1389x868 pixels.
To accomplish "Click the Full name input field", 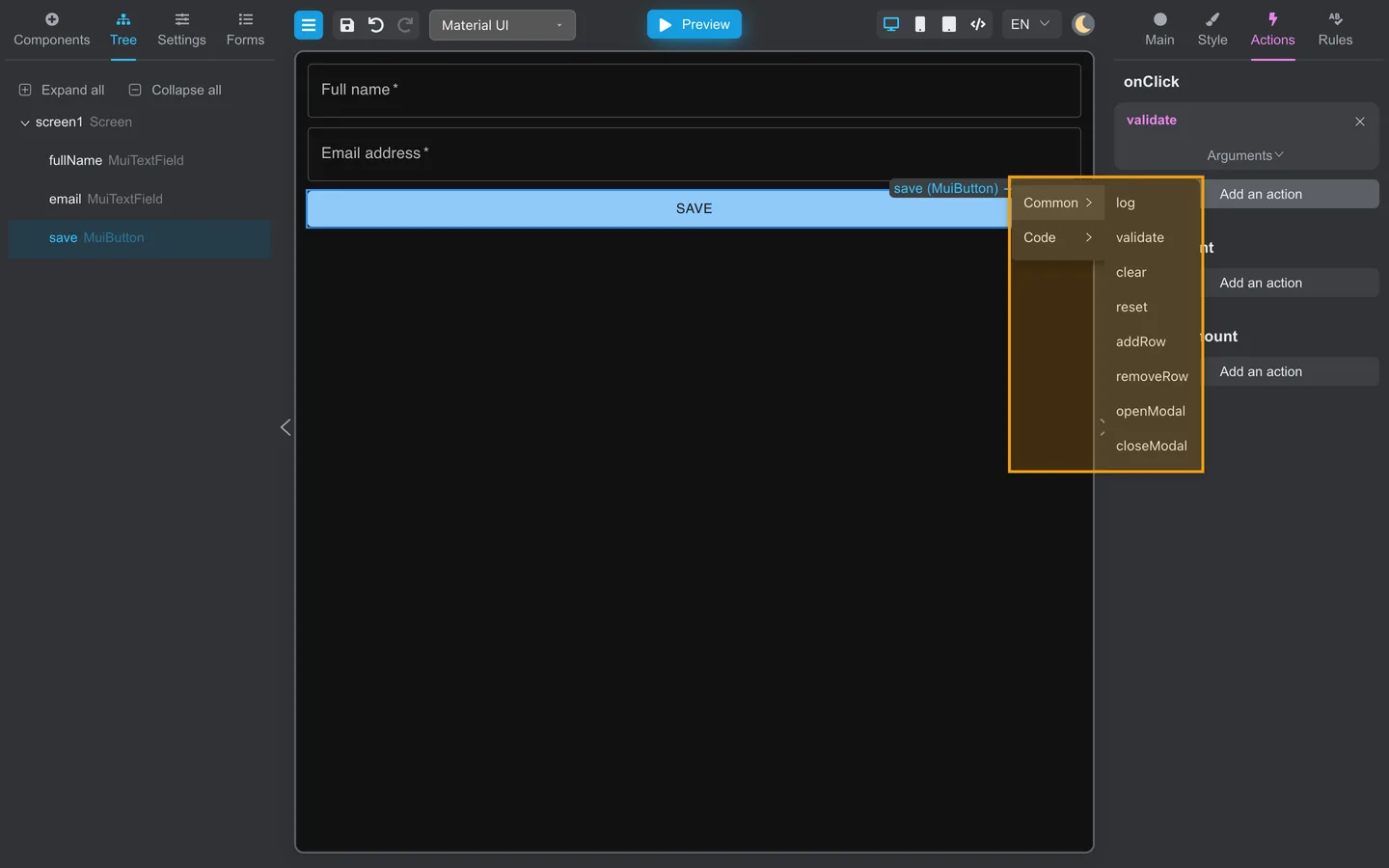I will 694,91.
